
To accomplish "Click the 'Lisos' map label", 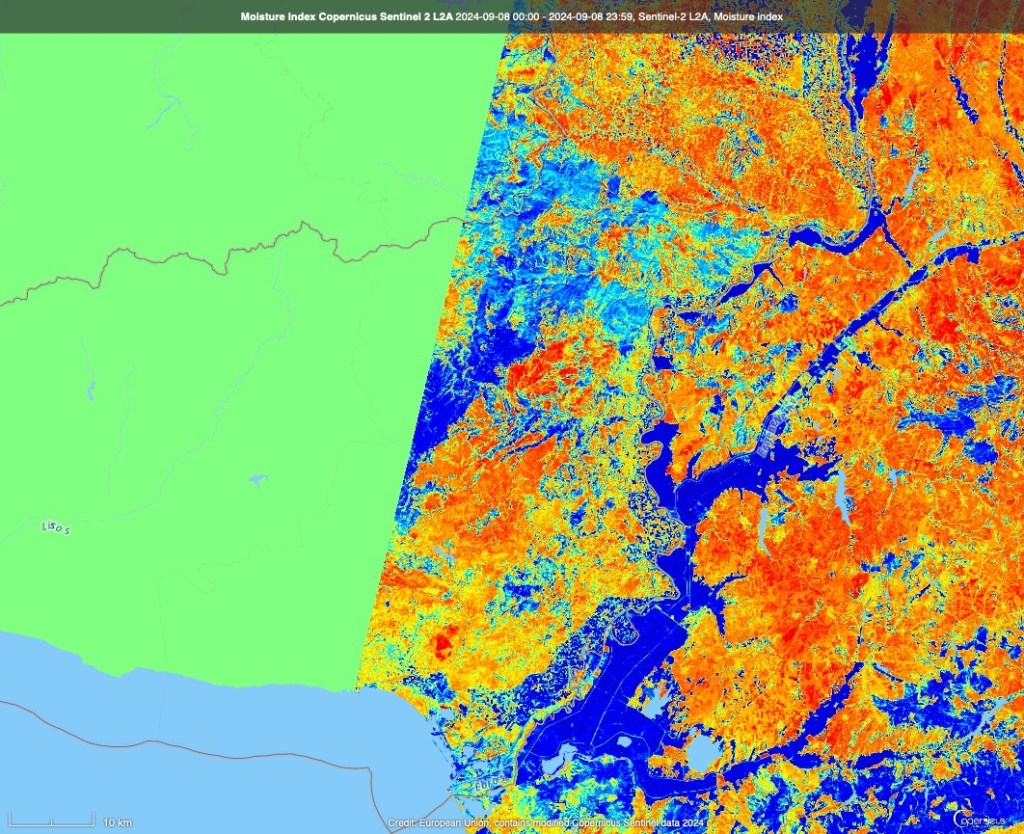I will point(57,527).
